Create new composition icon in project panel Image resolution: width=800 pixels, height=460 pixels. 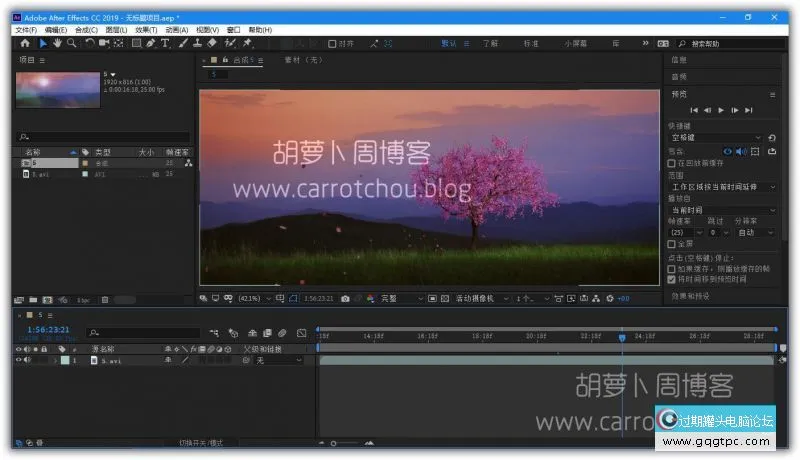[47, 300]
